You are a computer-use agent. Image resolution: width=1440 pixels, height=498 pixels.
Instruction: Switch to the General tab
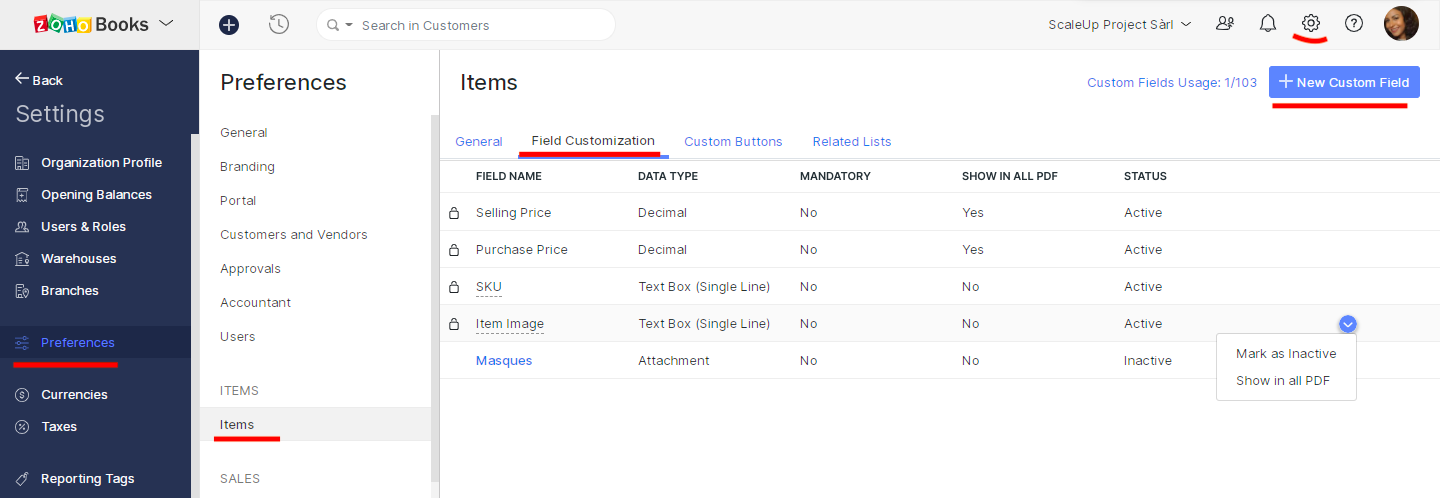tap(479, 142)
